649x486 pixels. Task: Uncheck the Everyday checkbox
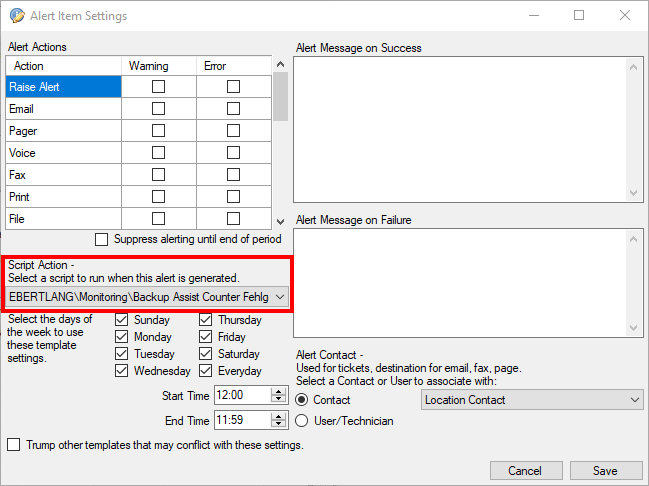206,371
